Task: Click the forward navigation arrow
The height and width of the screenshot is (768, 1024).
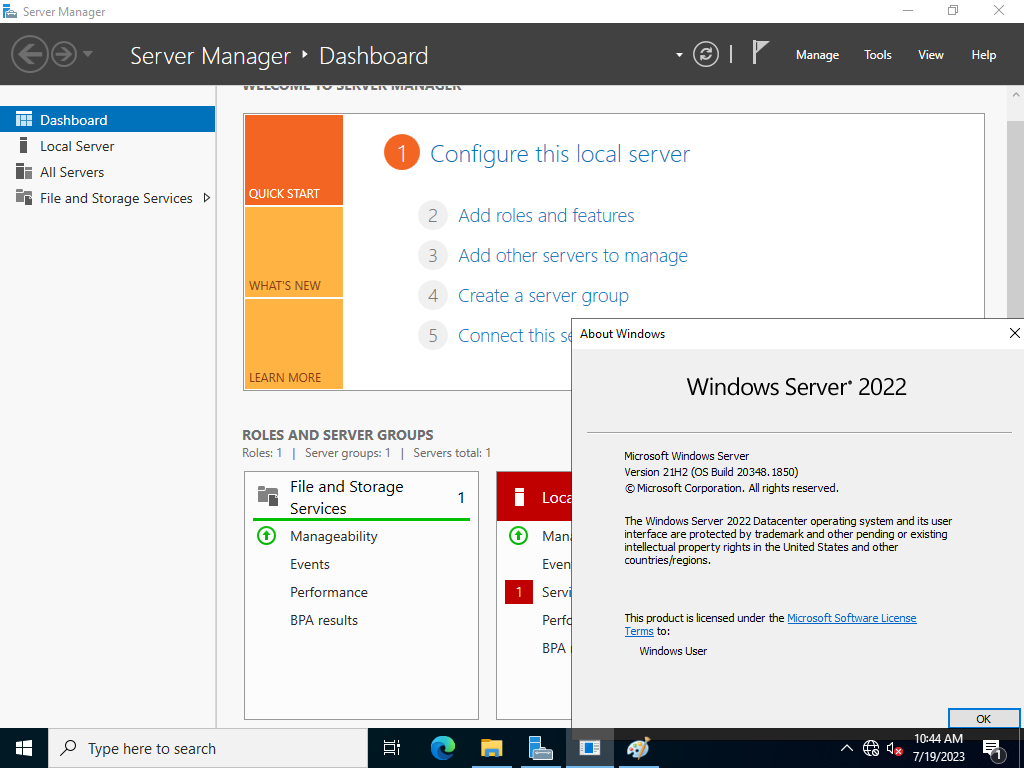Action: (64, 54)
